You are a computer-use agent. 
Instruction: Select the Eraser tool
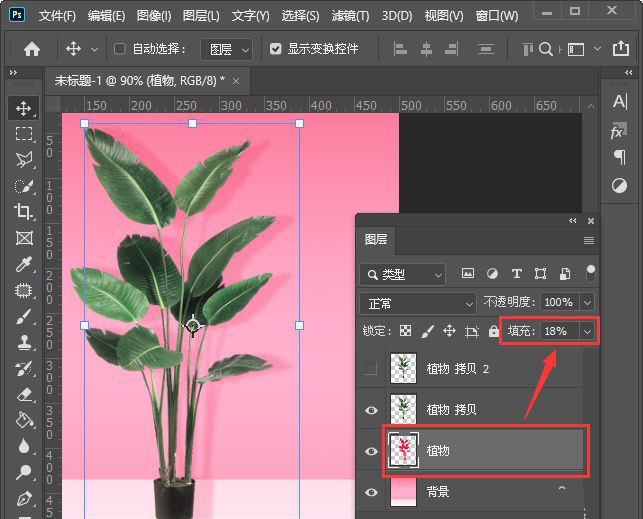[x=24, y=394]
